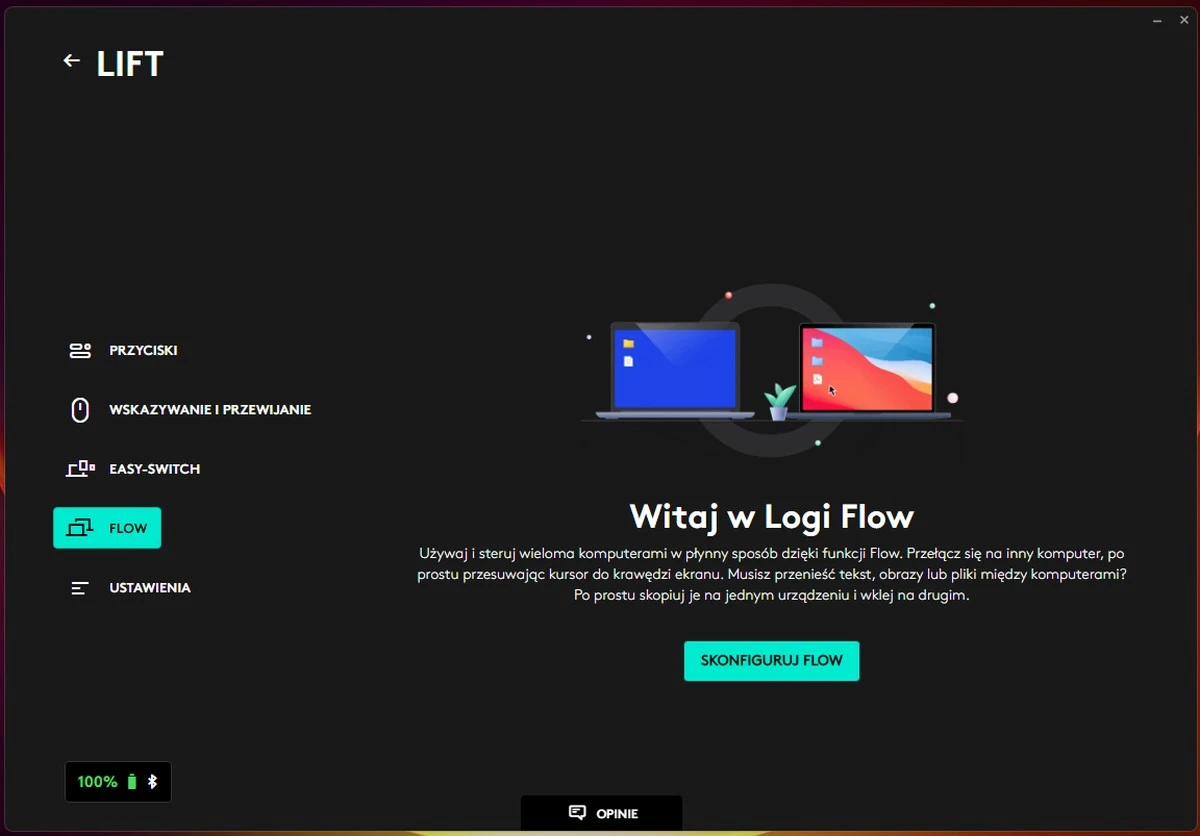Click the Bluetooth icon next to battery
The height and width of the screenshot is (836, 1200).
click(154, 781)
